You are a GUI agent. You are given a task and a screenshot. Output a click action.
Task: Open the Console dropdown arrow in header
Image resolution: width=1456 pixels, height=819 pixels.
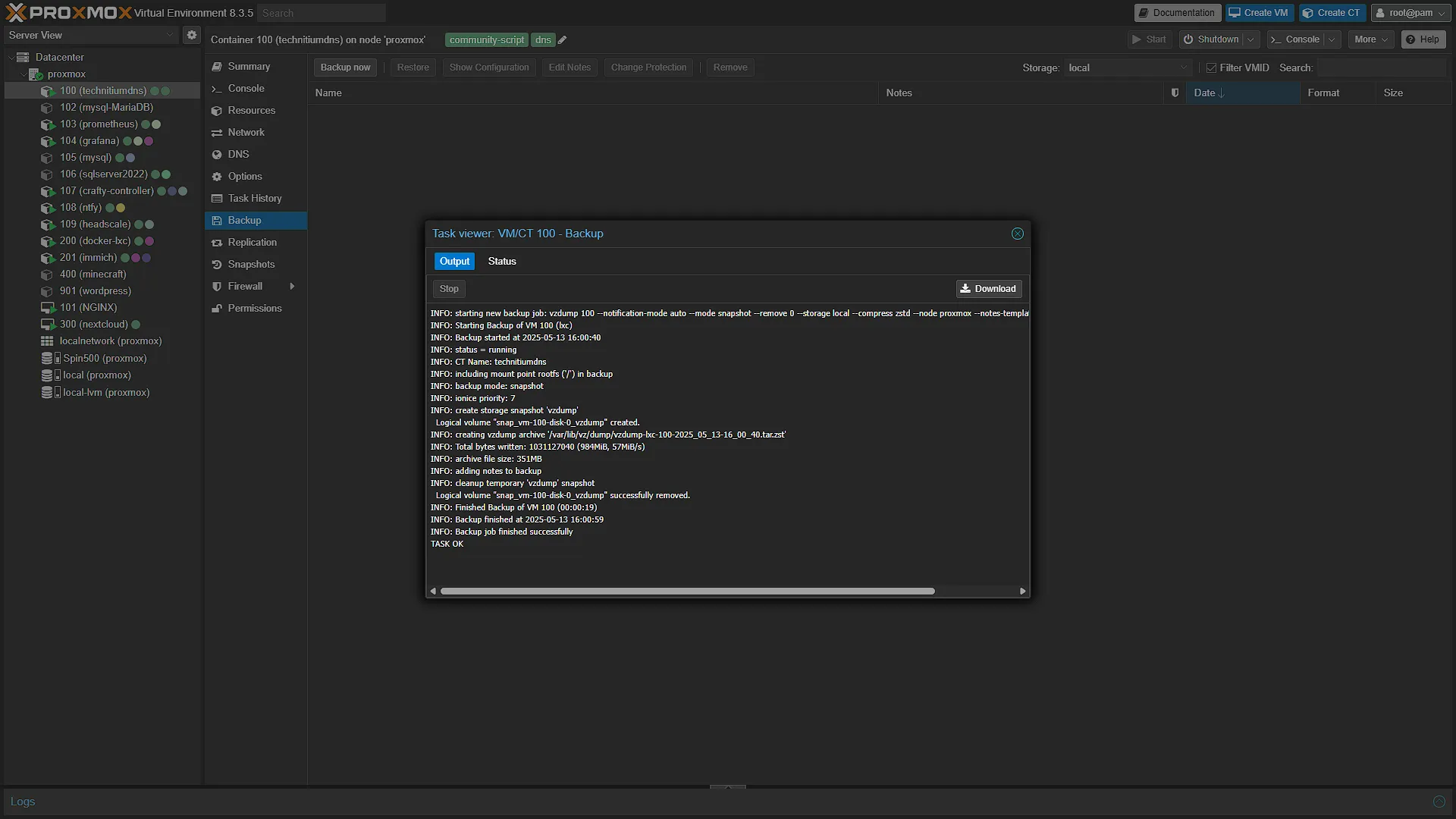click(1332, 39)
